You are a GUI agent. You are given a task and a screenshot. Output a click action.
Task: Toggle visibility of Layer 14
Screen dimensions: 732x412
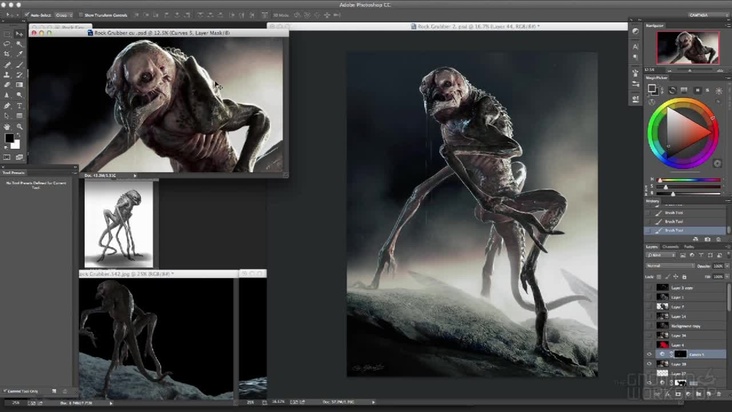point(649,316)
